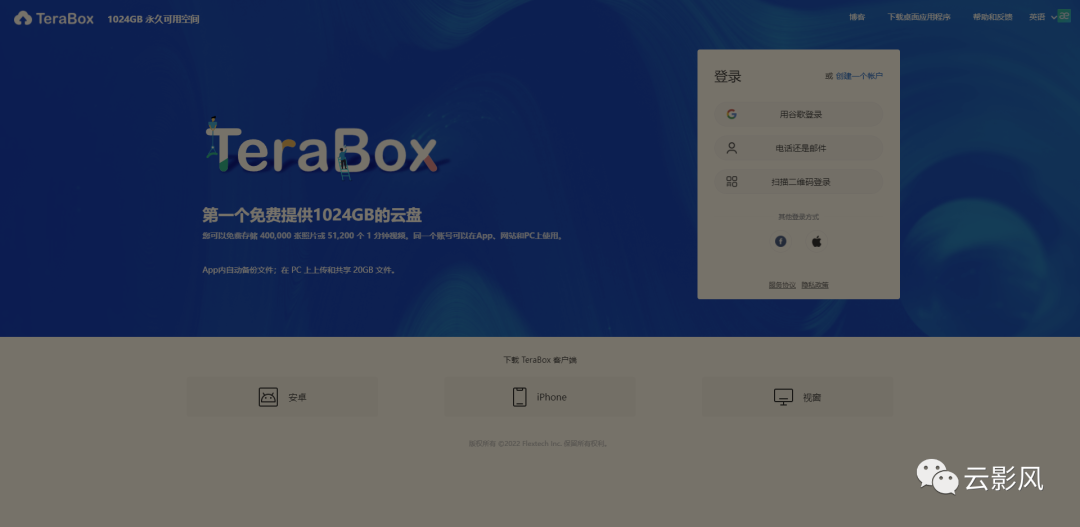Open the 隐私政策 privacy policy link
Viewport: 1080px width, 527px height.
(815, 285)
